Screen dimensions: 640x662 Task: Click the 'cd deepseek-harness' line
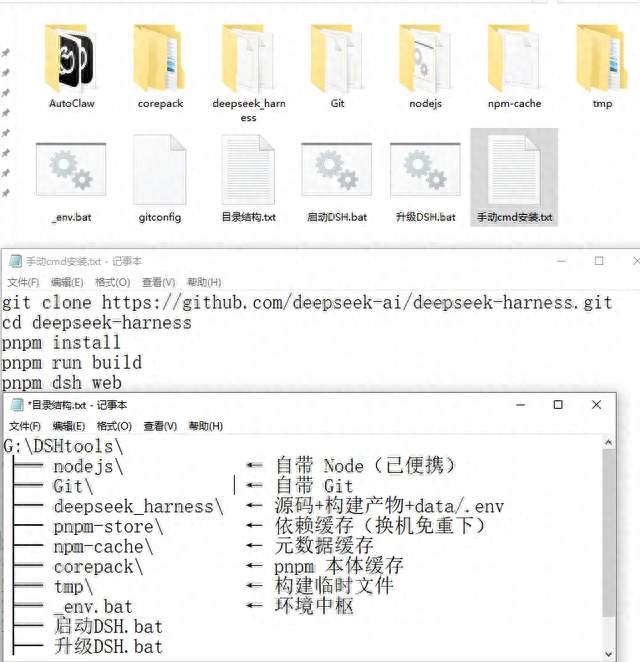[x=97, y=323]
